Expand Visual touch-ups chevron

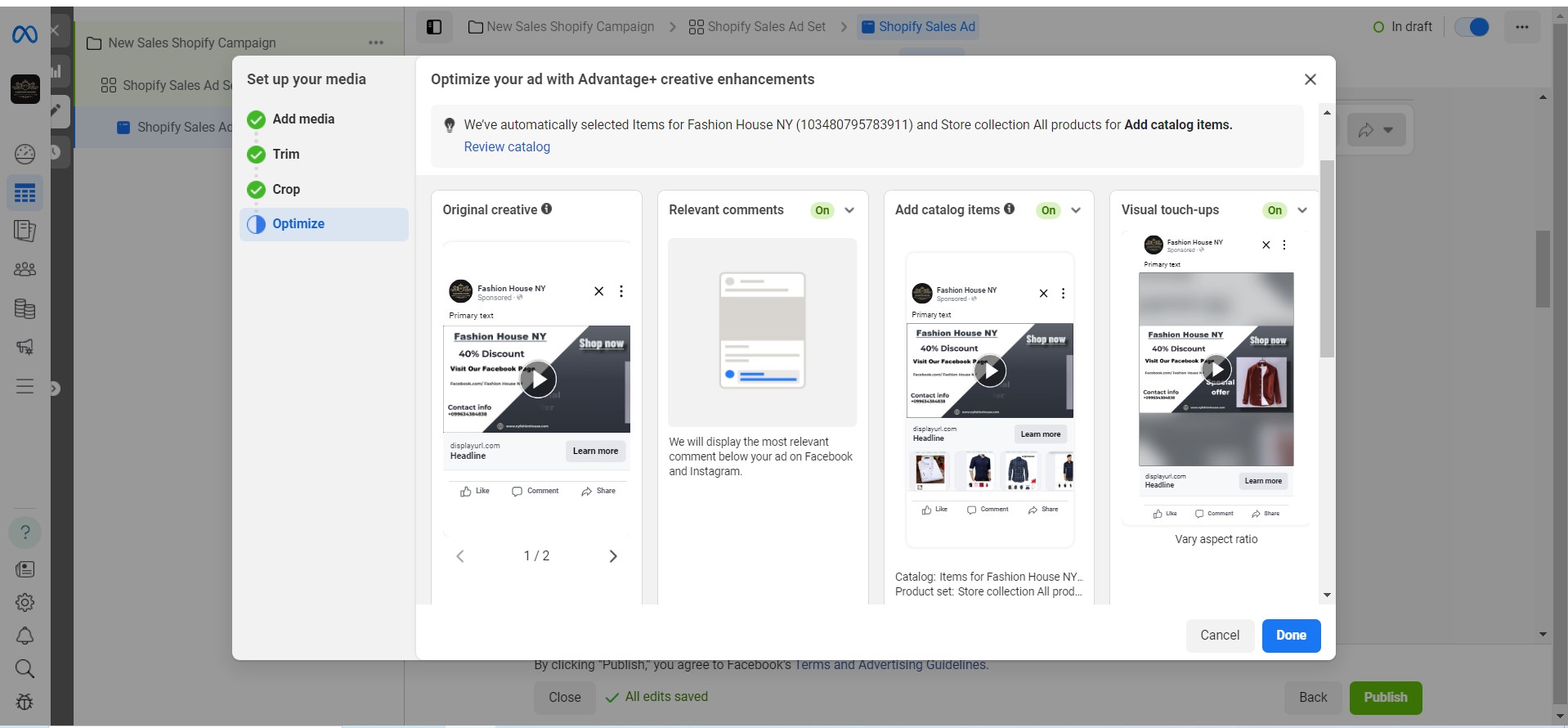1302,210
